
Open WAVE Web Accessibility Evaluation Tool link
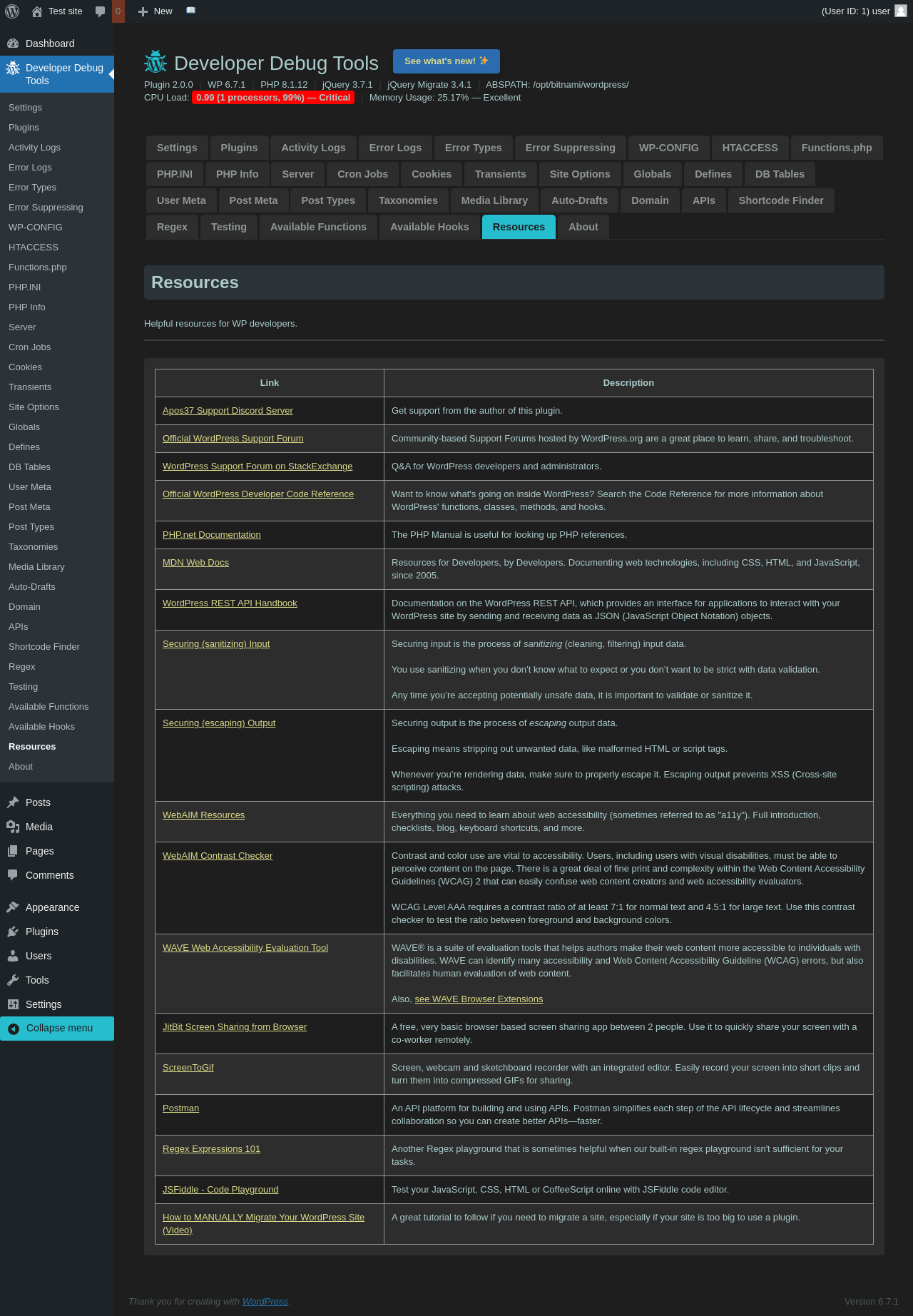click(x=245, y=948)
